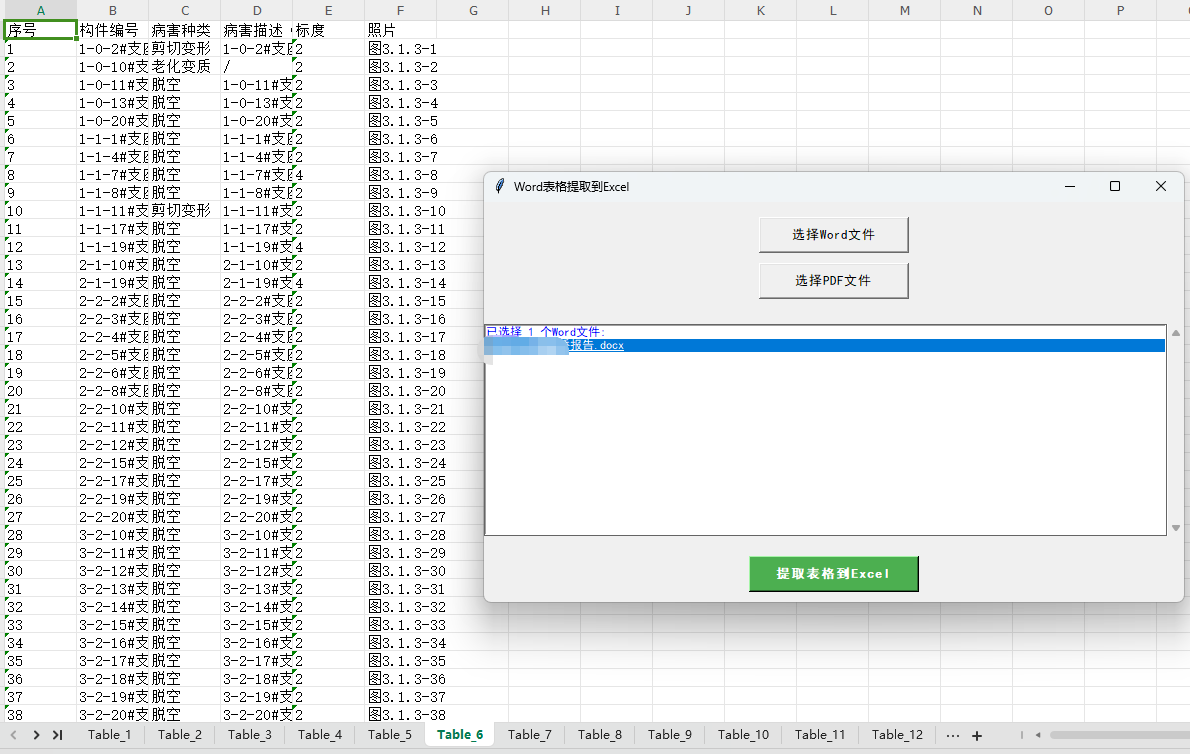Screen dimensions: 1190x754
Task: Minimize the Word表格提取到Excel dialog
Action: coord(1069,186)
